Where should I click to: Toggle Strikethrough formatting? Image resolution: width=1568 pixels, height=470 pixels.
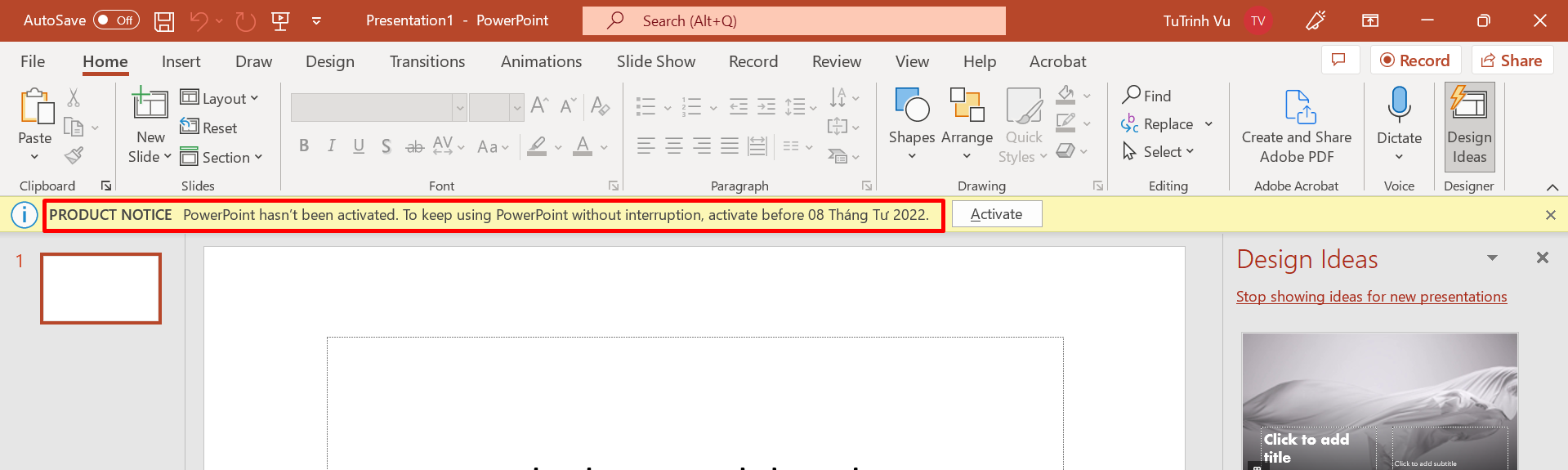point(415,146)
